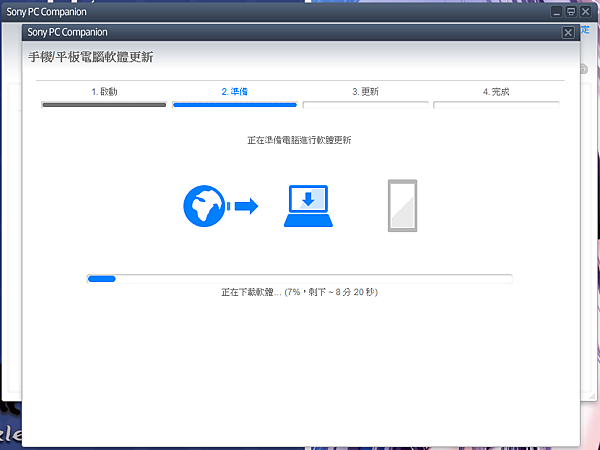Screen dimensions: 600x450
Task: Click the laptop download icon
Action: point(308,206)
